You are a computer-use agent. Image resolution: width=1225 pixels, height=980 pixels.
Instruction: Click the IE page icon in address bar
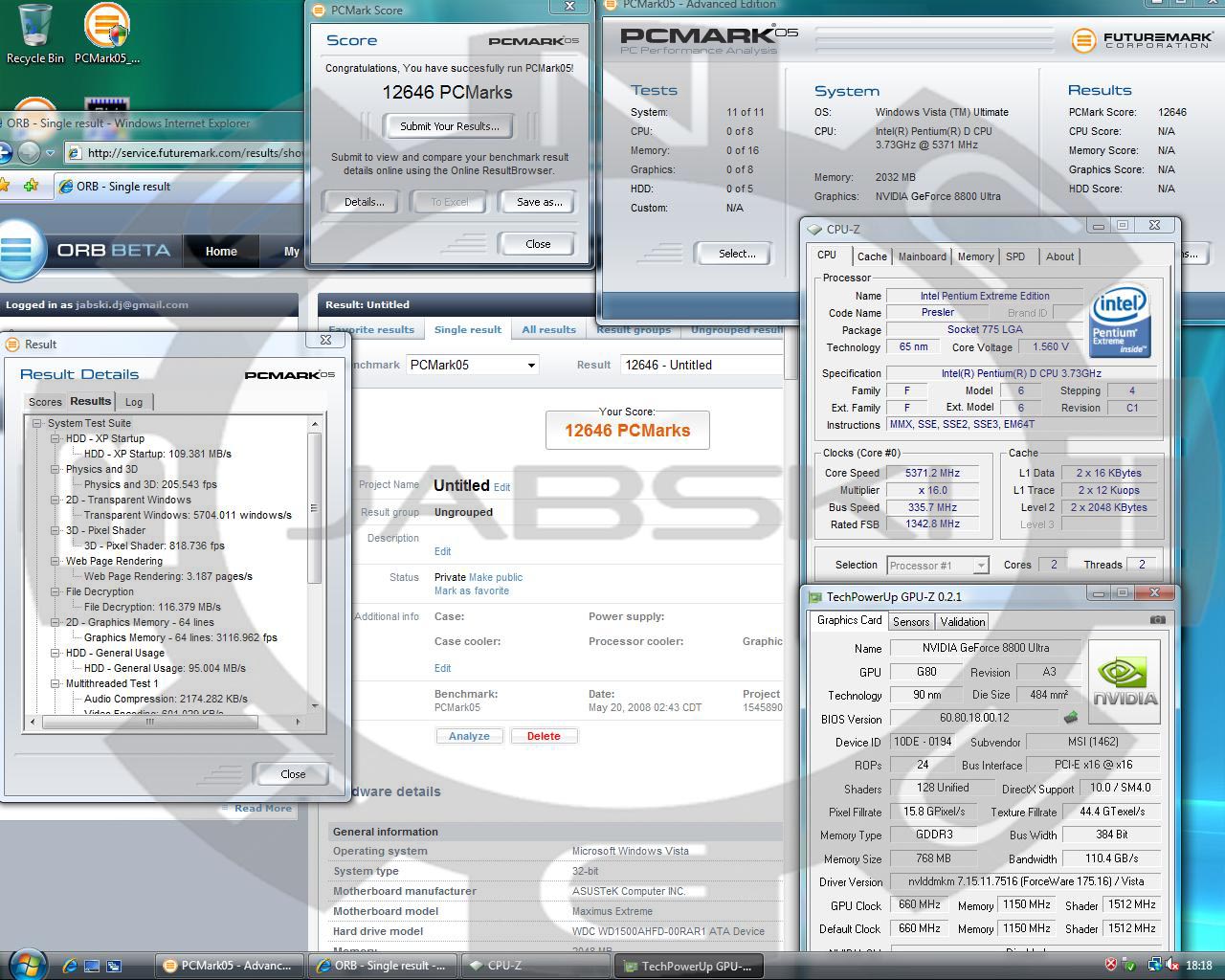(74, 153)
